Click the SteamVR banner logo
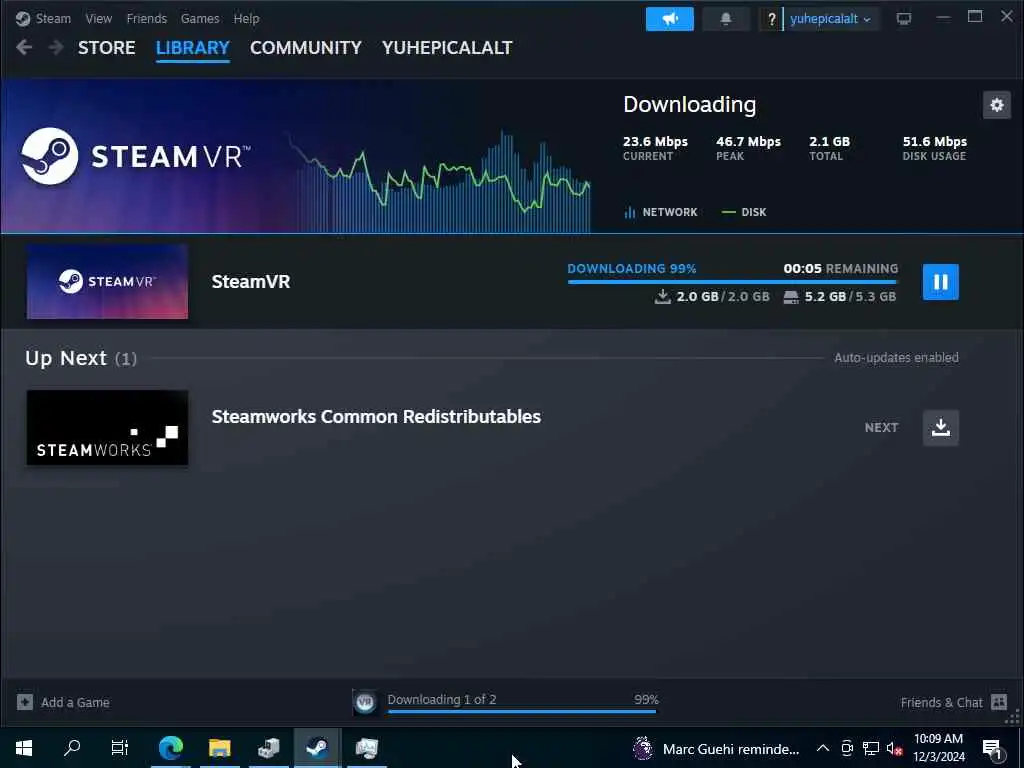The image size is (1024, 768). pyautogui.click(x=136, y=156)
